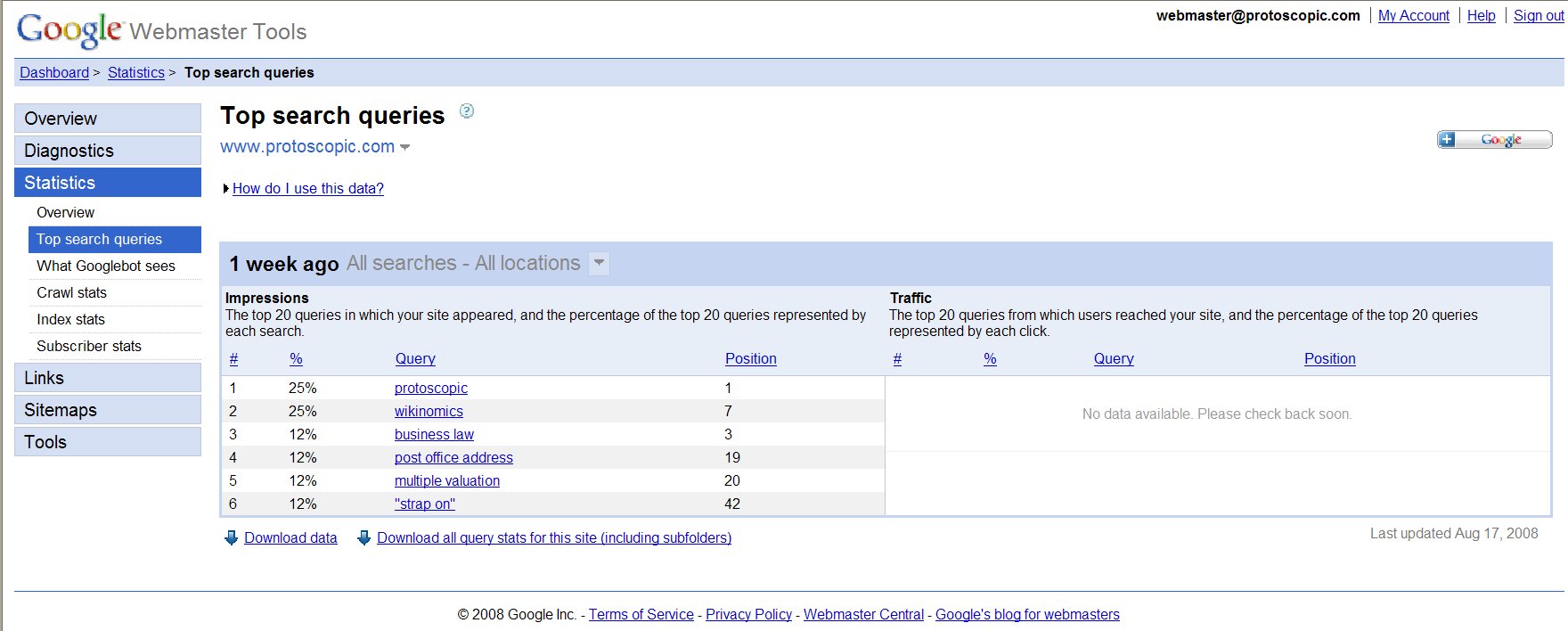
Task: Click position value 42 in the table
Action: coord(732,504)
